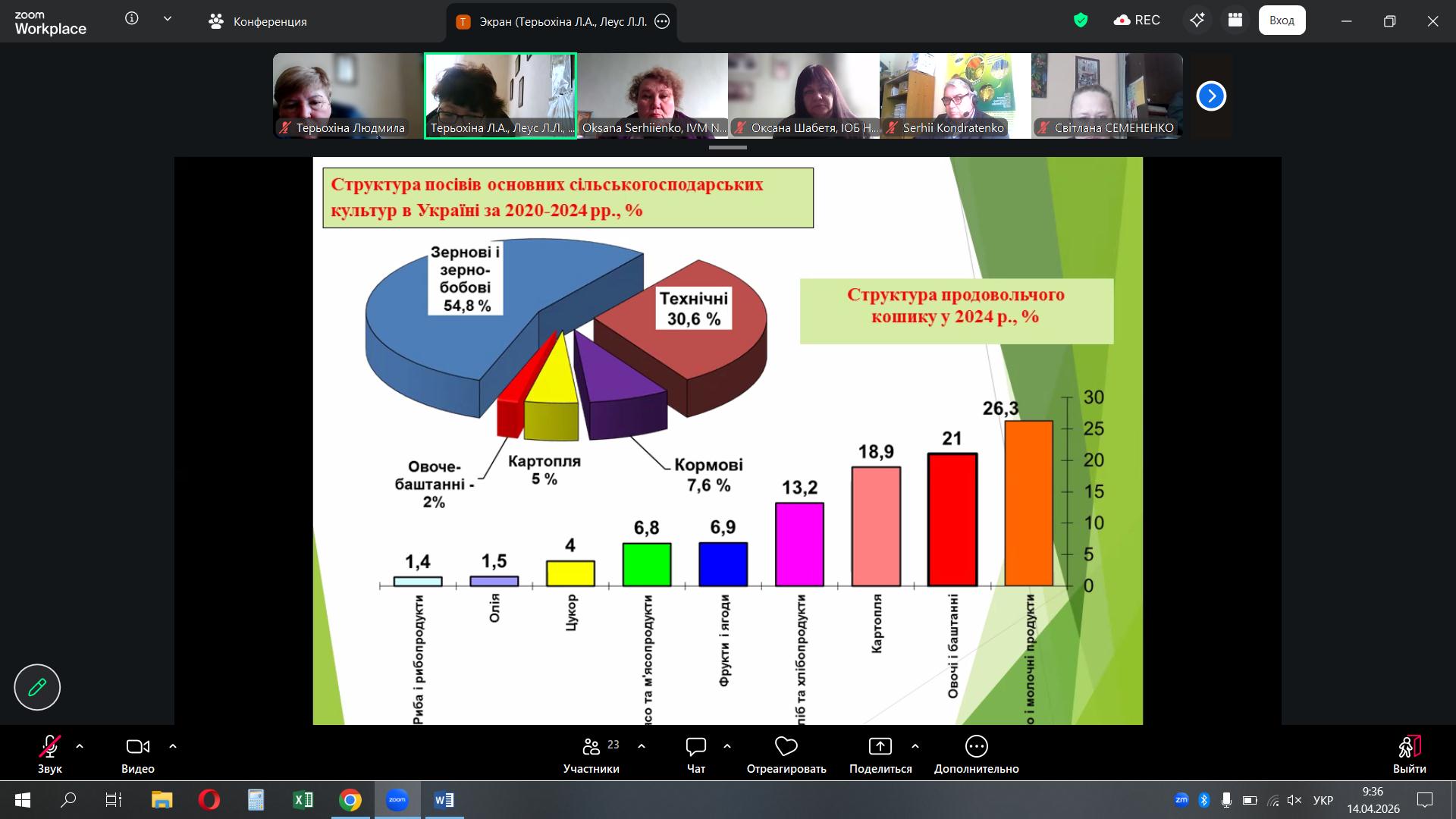Show next participants with blue arrow
Screen dimensions: 1456x819
point(1211,96)
